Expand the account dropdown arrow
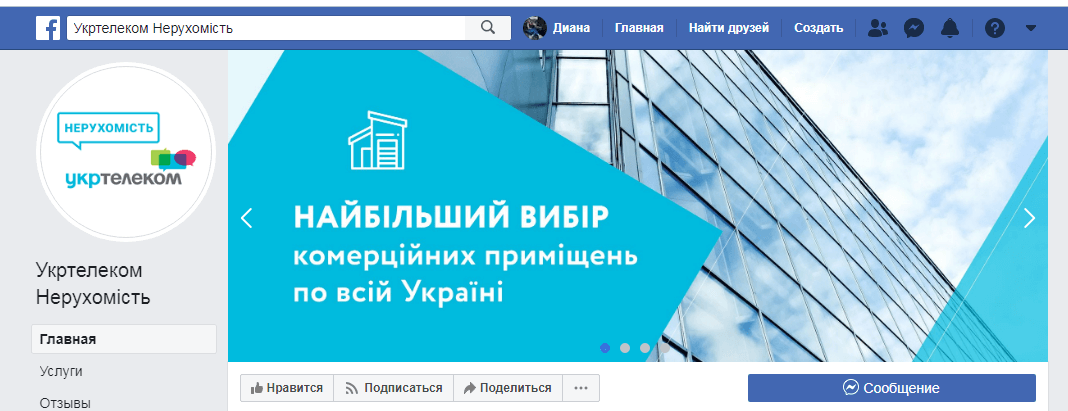 click(x=1031, y=28)
